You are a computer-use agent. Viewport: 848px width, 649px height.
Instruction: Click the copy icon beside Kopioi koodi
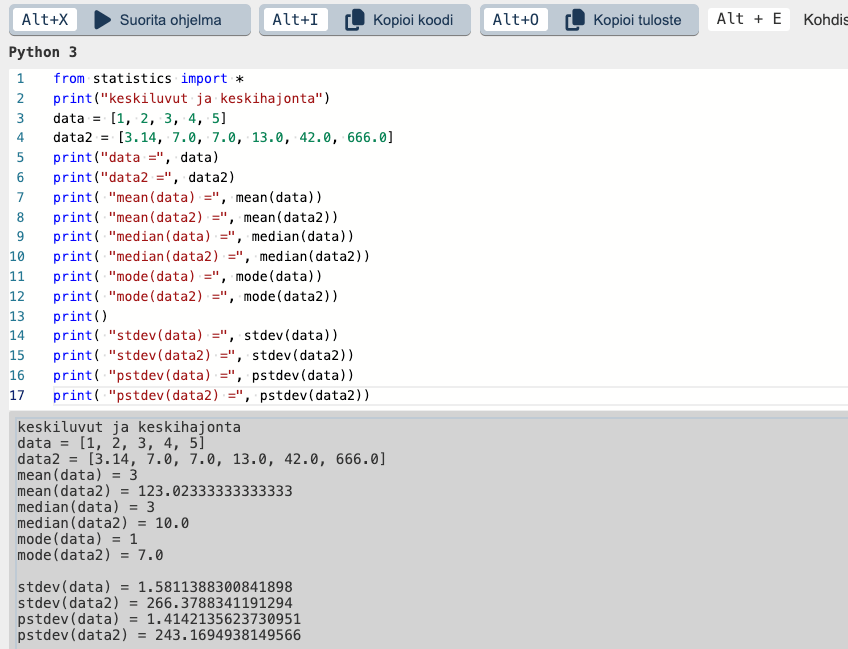354,20
